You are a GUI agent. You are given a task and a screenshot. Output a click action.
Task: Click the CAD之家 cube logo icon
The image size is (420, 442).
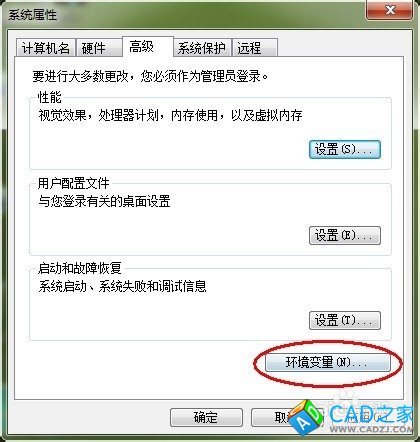pyautogui.click(x=306, y=419)
